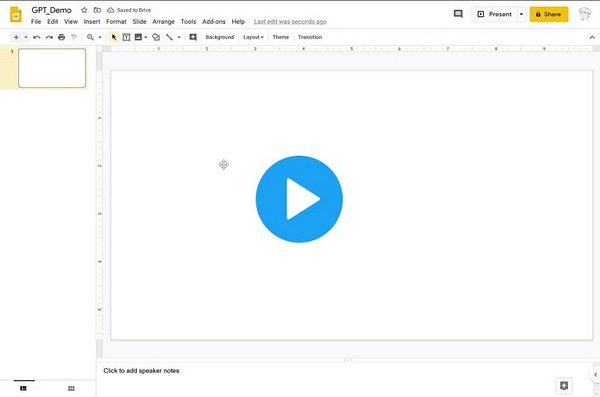Select the shape tool
The width and height of the screenshot is (600, 397).
click(156, 37)
